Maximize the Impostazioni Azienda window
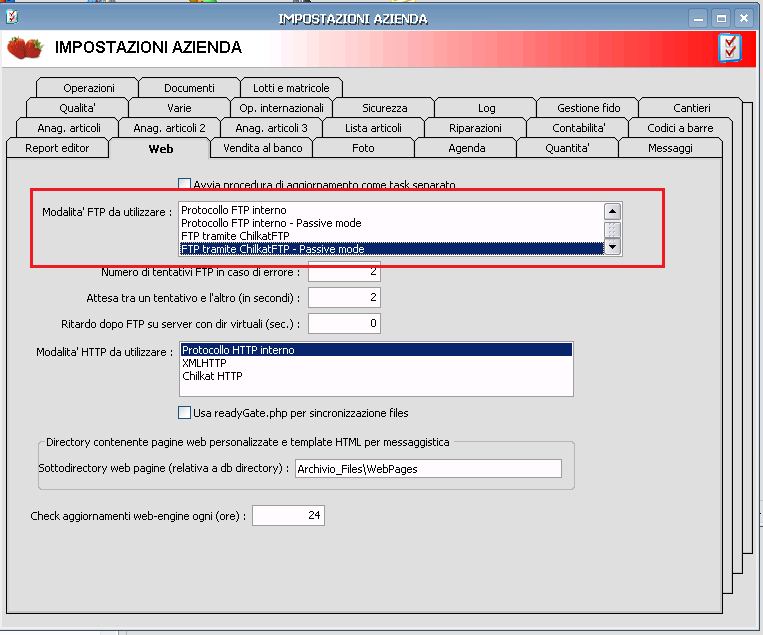 tap(721, 19)
